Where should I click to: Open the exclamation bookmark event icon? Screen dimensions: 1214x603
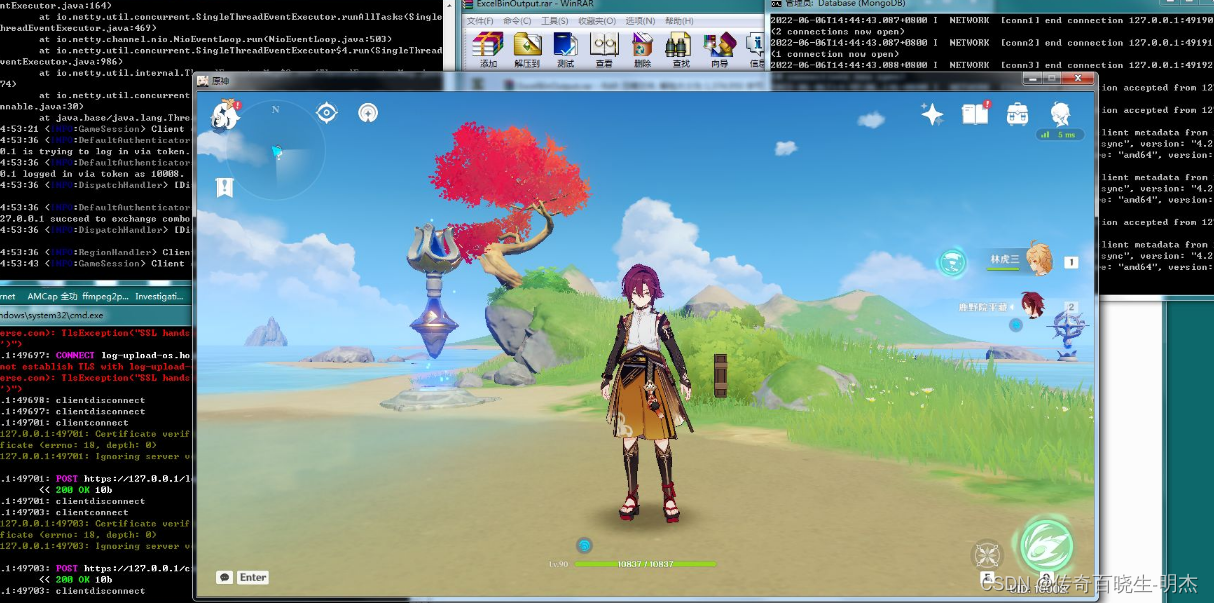pos(224,187)
